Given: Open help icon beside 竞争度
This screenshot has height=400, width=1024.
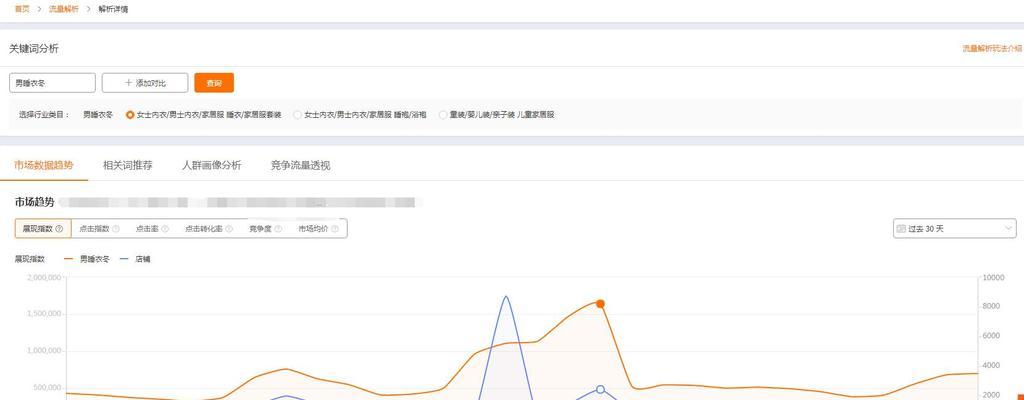Looking at the screenshot, I should pyautogui.click(x=278, y=229).
